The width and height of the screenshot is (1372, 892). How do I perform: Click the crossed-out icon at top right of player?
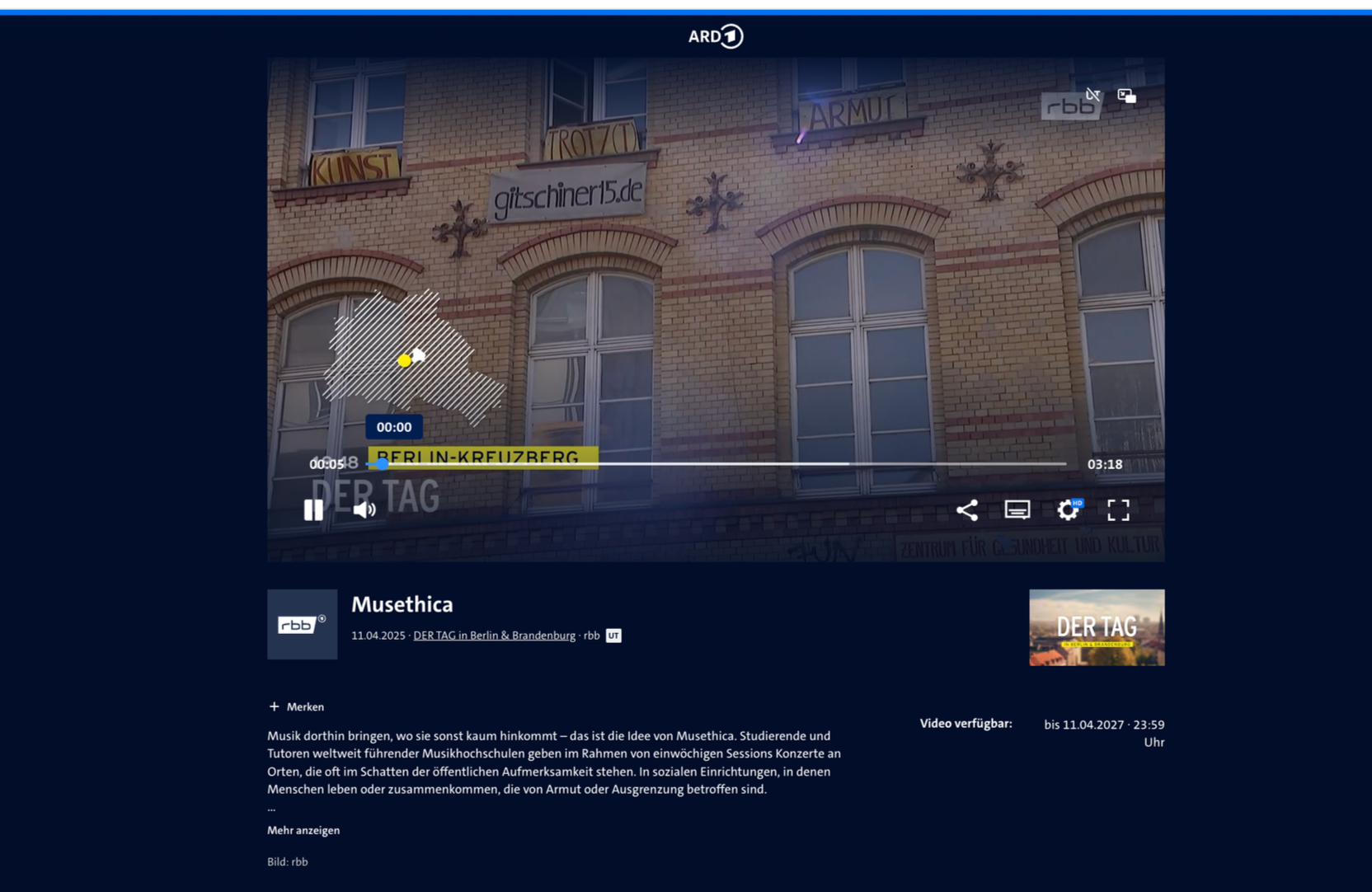click(x=1092, y=95)
